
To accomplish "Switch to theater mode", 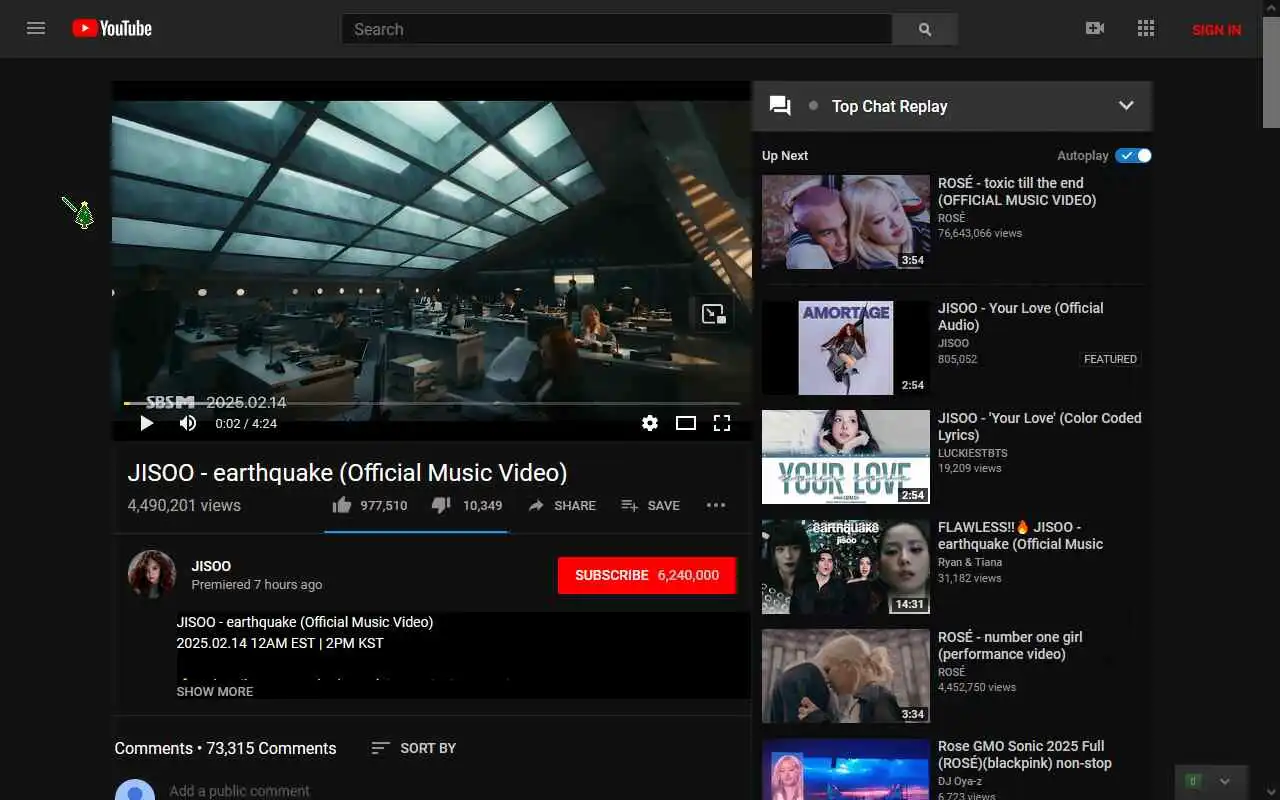I will point(686,423).
